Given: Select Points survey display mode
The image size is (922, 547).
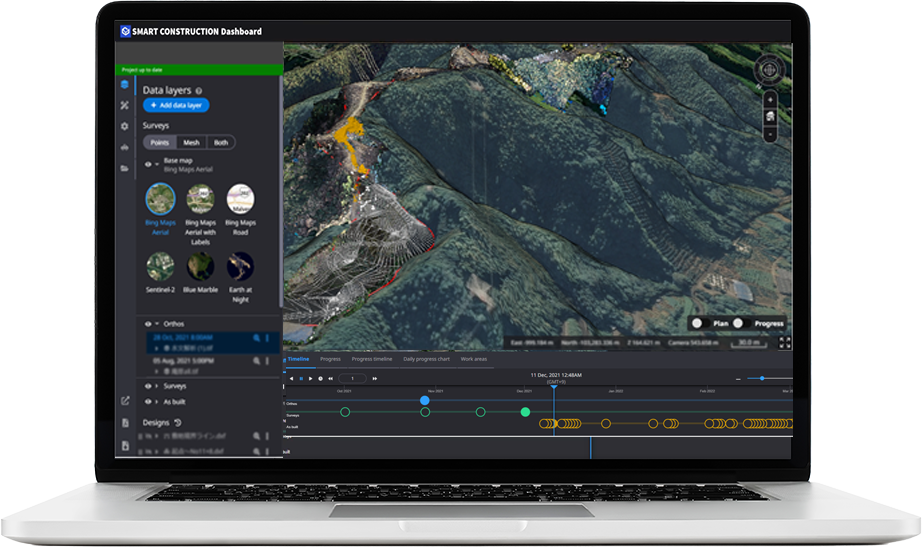Looking at the screenshot, I should [159, 142].
